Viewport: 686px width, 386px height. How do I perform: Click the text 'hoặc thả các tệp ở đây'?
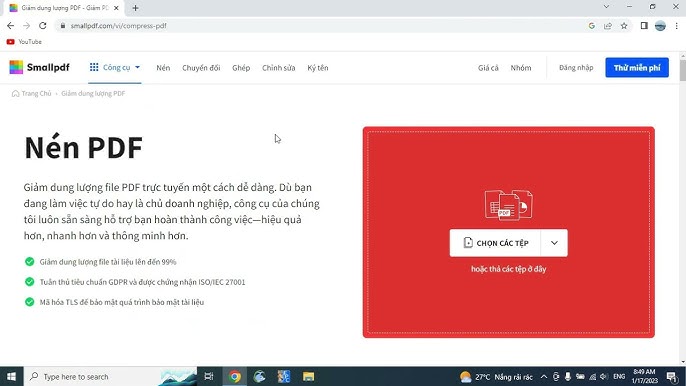point(508,269)
